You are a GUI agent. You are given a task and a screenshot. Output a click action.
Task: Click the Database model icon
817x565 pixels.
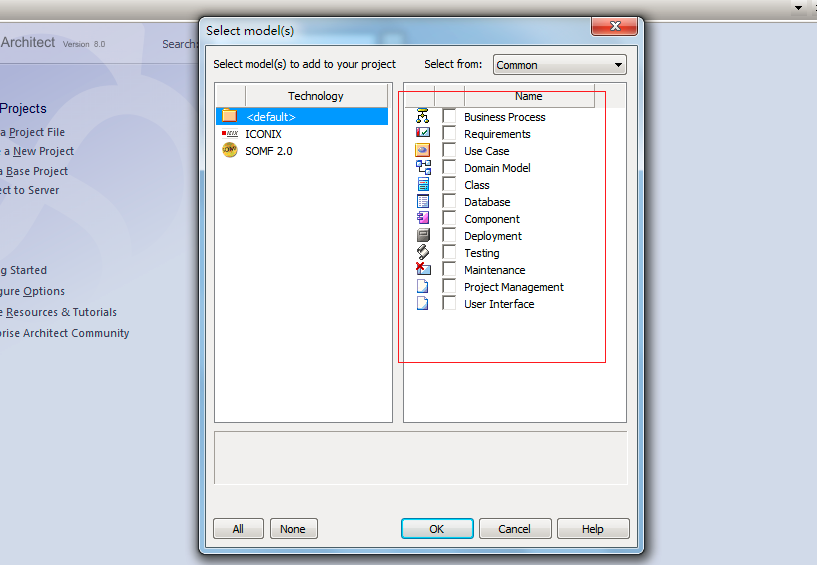pyautogui.click(x=423, y=201)
